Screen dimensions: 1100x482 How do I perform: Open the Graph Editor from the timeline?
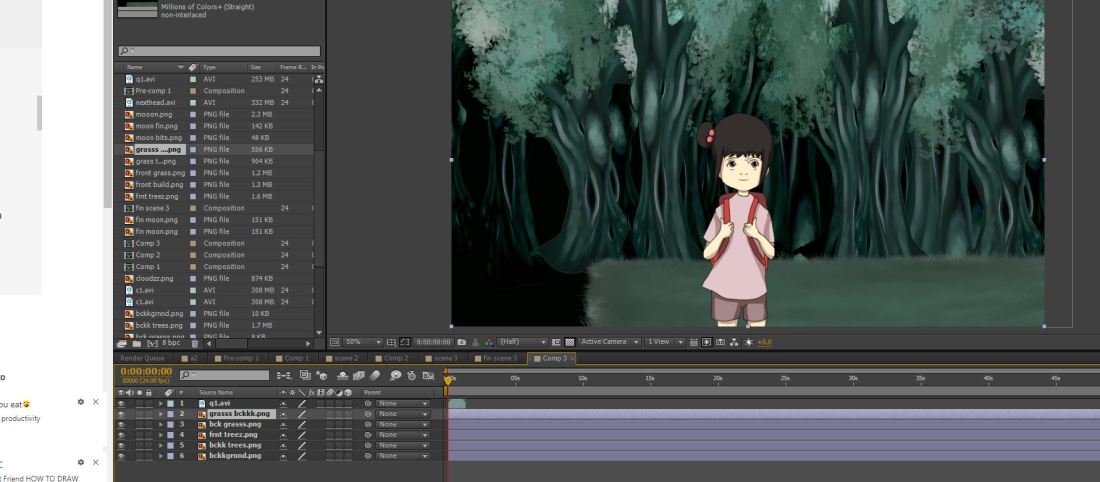click(x=428, y=375)
